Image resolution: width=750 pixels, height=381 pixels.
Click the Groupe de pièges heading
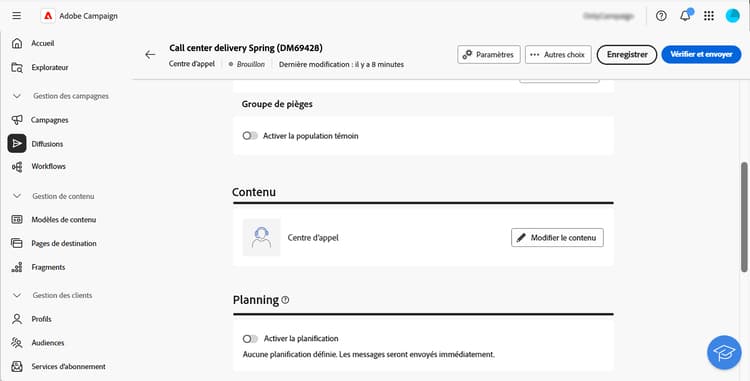point(277,104)
